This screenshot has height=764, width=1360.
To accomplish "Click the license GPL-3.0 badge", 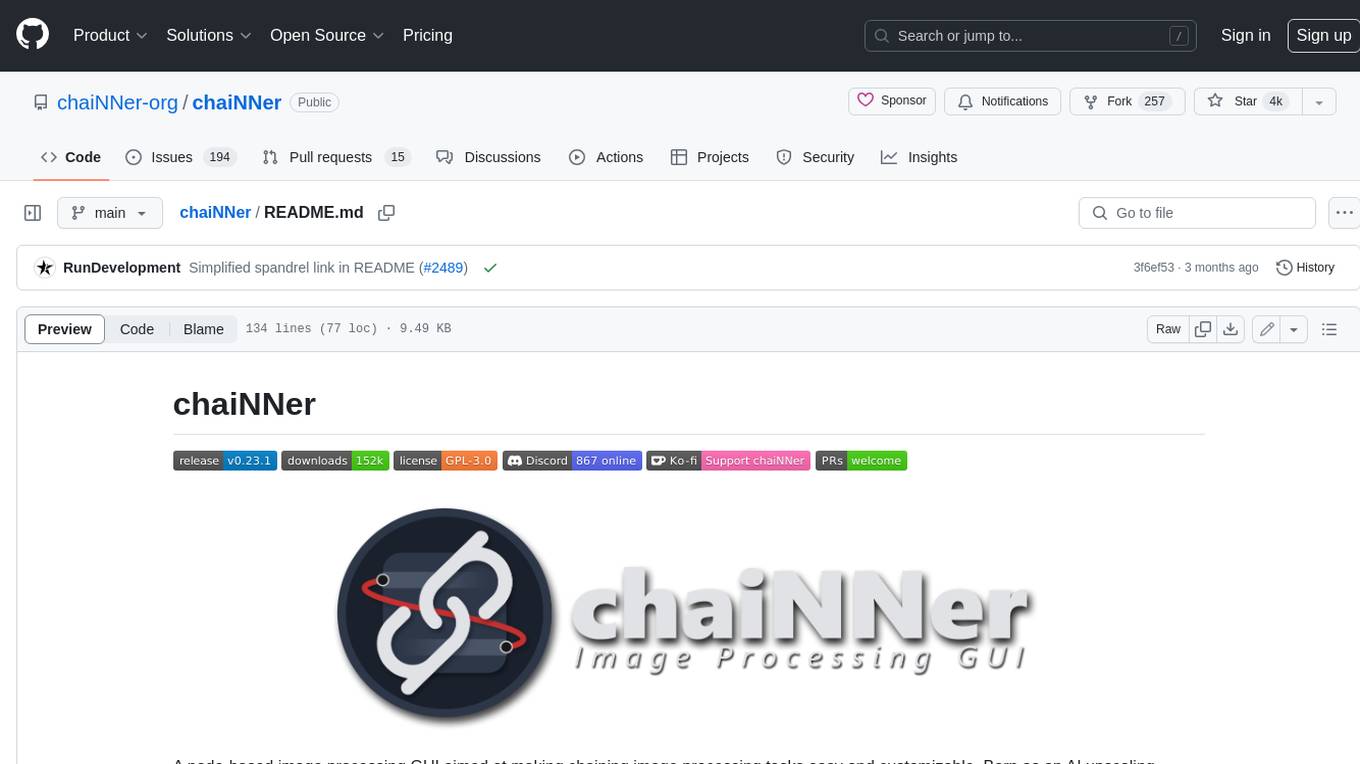I will click(445, 461).
